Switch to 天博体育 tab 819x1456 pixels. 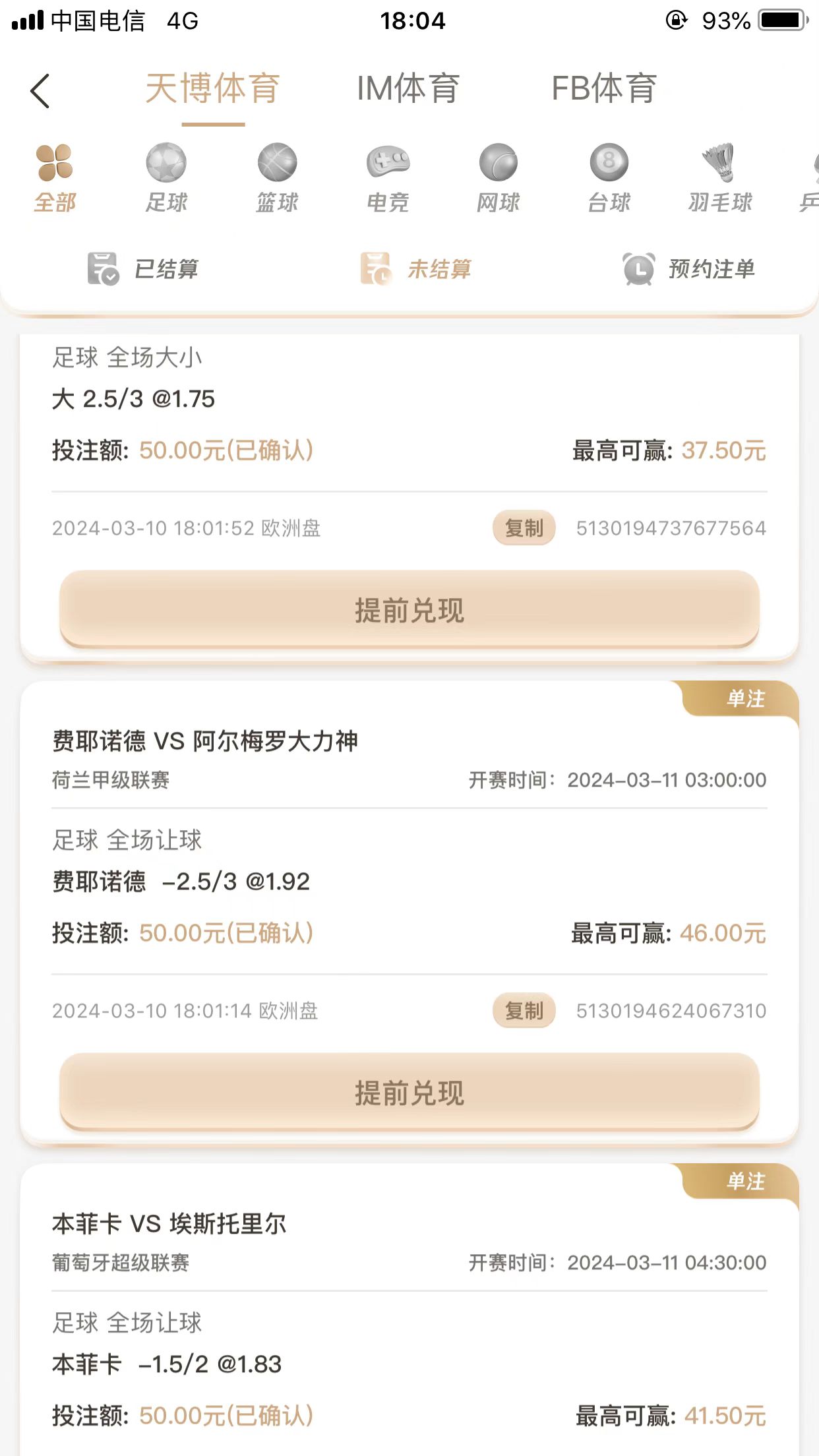click(x=213, y=89)
